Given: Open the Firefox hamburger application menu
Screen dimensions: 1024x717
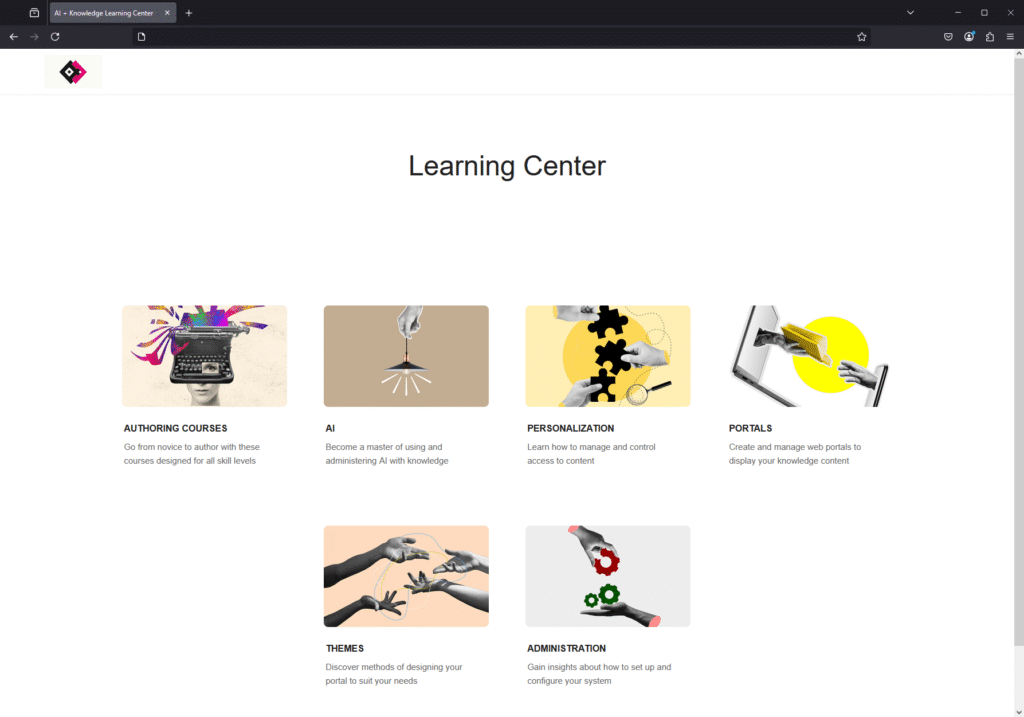Looking at the screenshot, I should point(1010,37).
